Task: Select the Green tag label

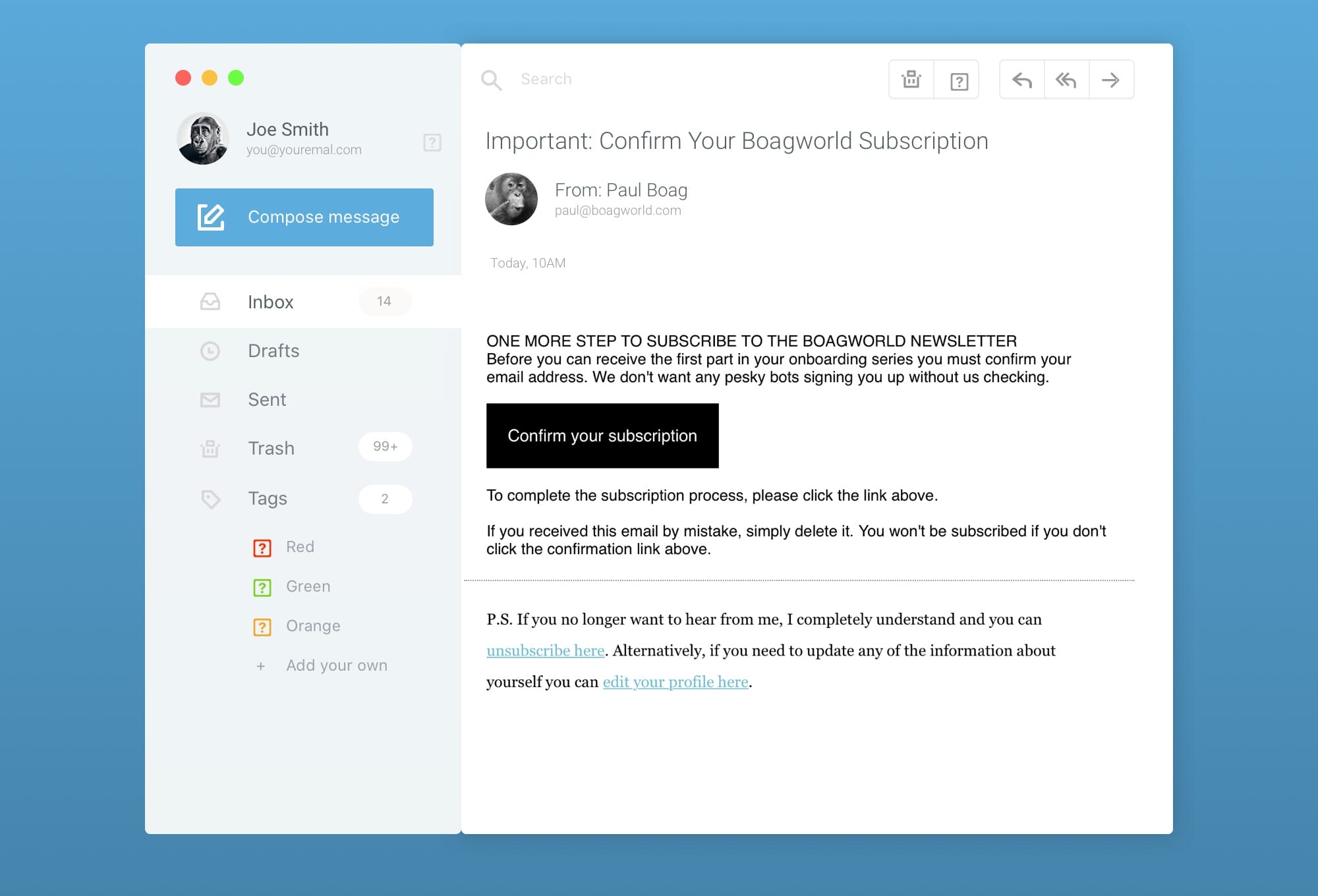Action: 307,585
